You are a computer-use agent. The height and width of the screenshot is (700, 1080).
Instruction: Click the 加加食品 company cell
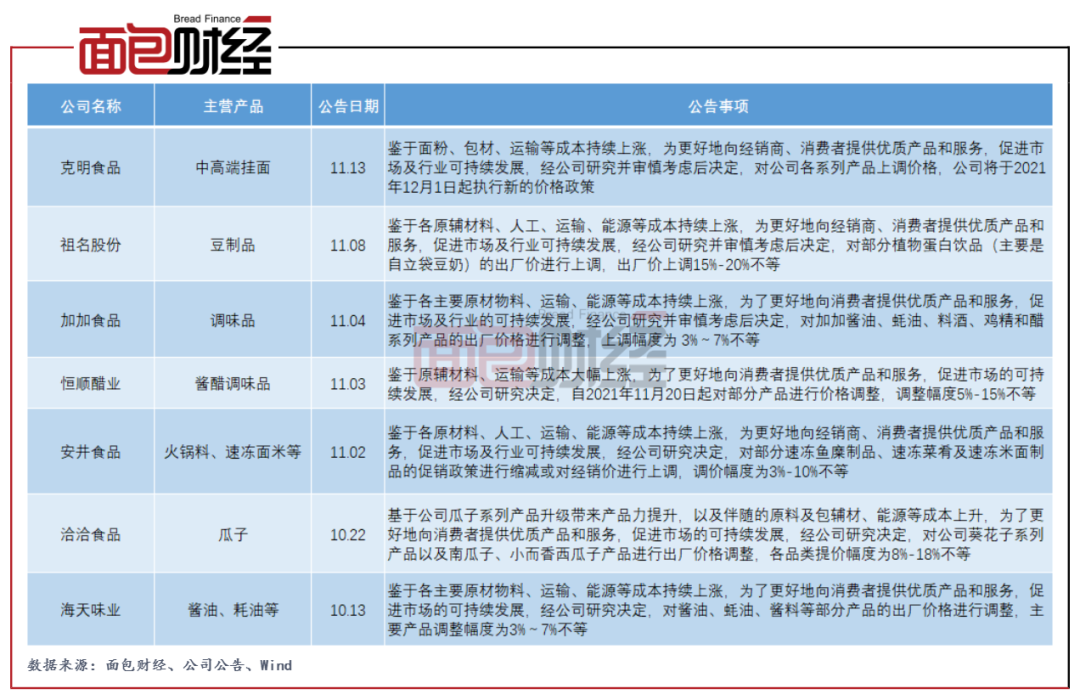91,320
